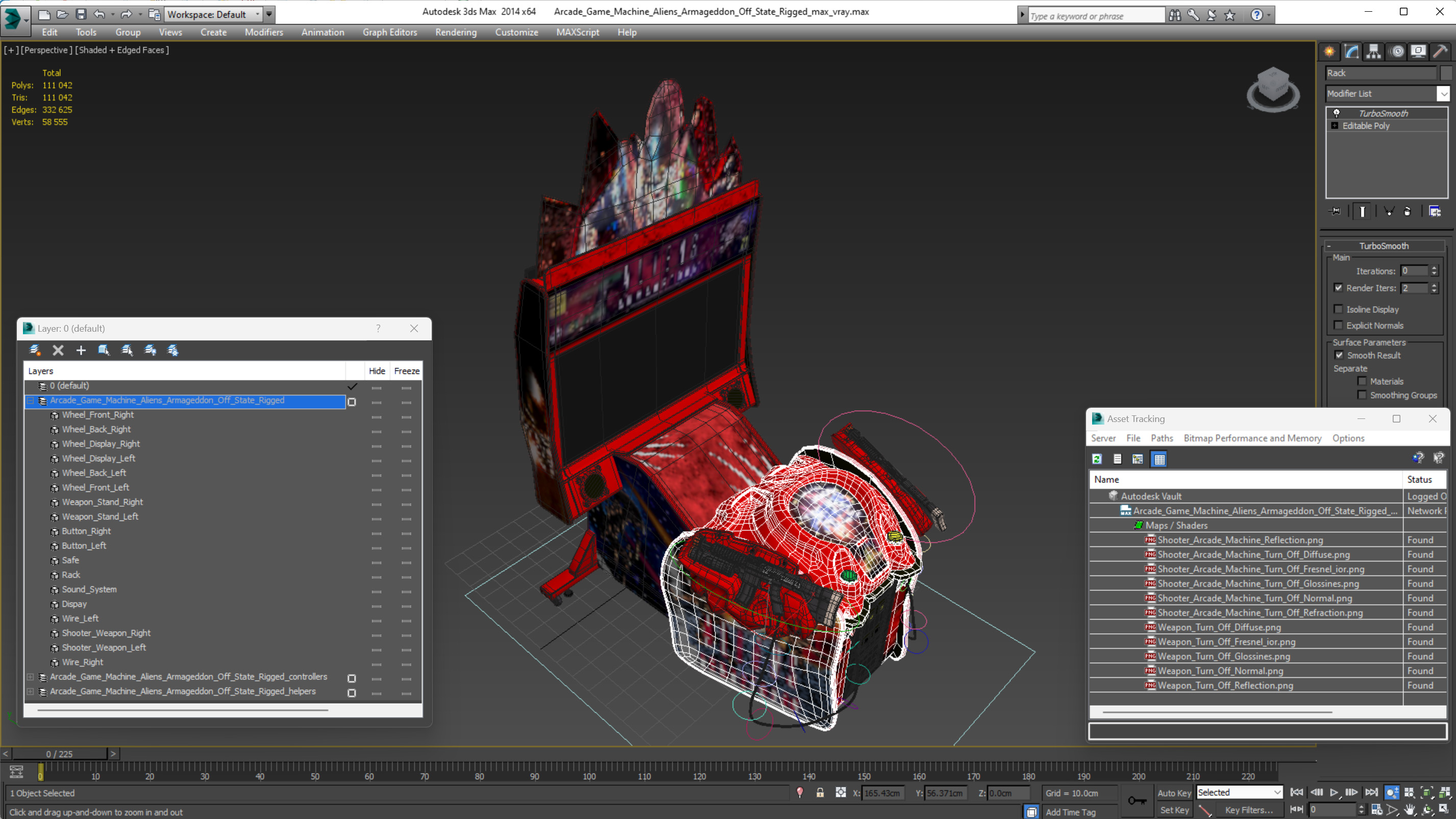This screenshot has width=1456, height=819.
Task: Click Freeze/Unfreeze All Layers icon
Action: click(173, 351)
